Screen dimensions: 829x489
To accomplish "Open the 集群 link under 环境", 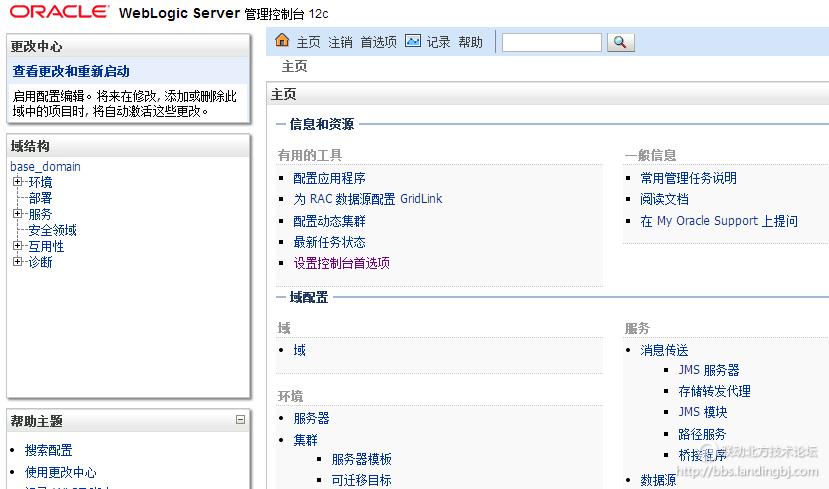I will 306,440.
